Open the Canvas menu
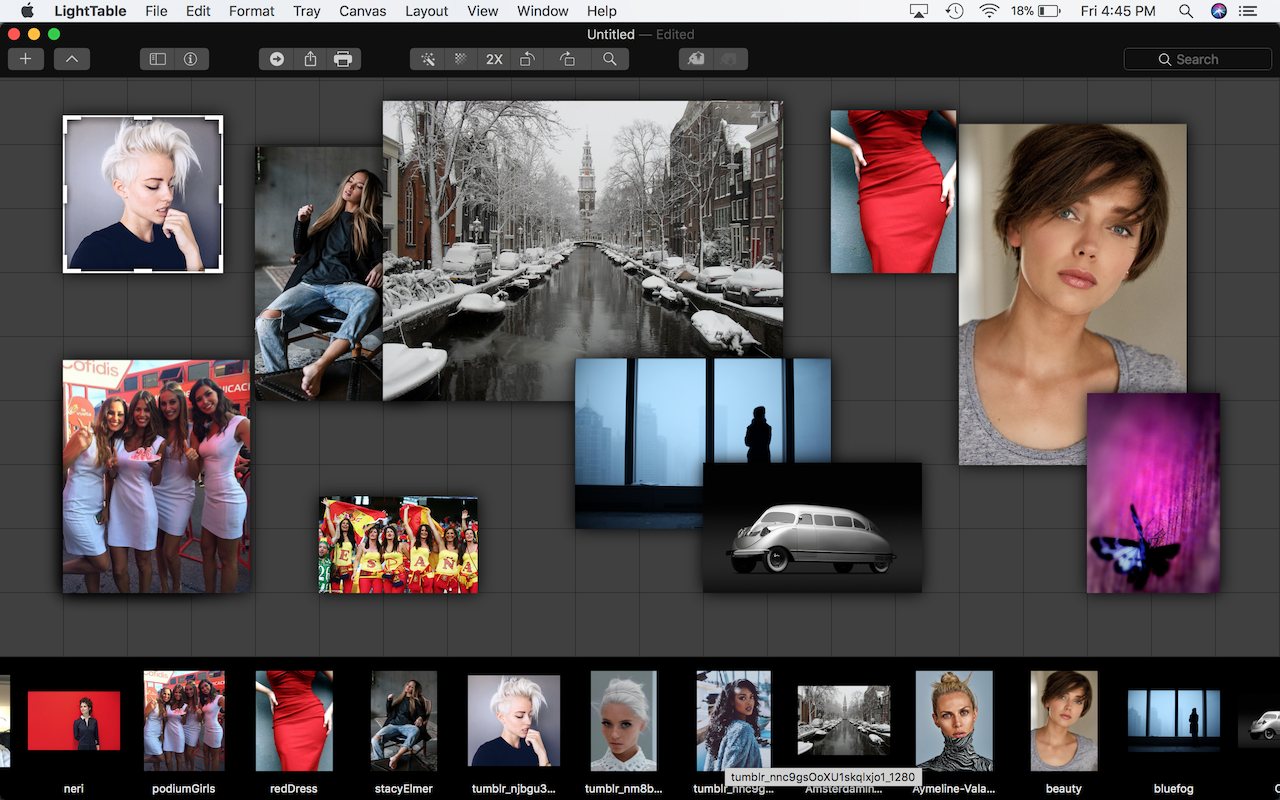 363,11
